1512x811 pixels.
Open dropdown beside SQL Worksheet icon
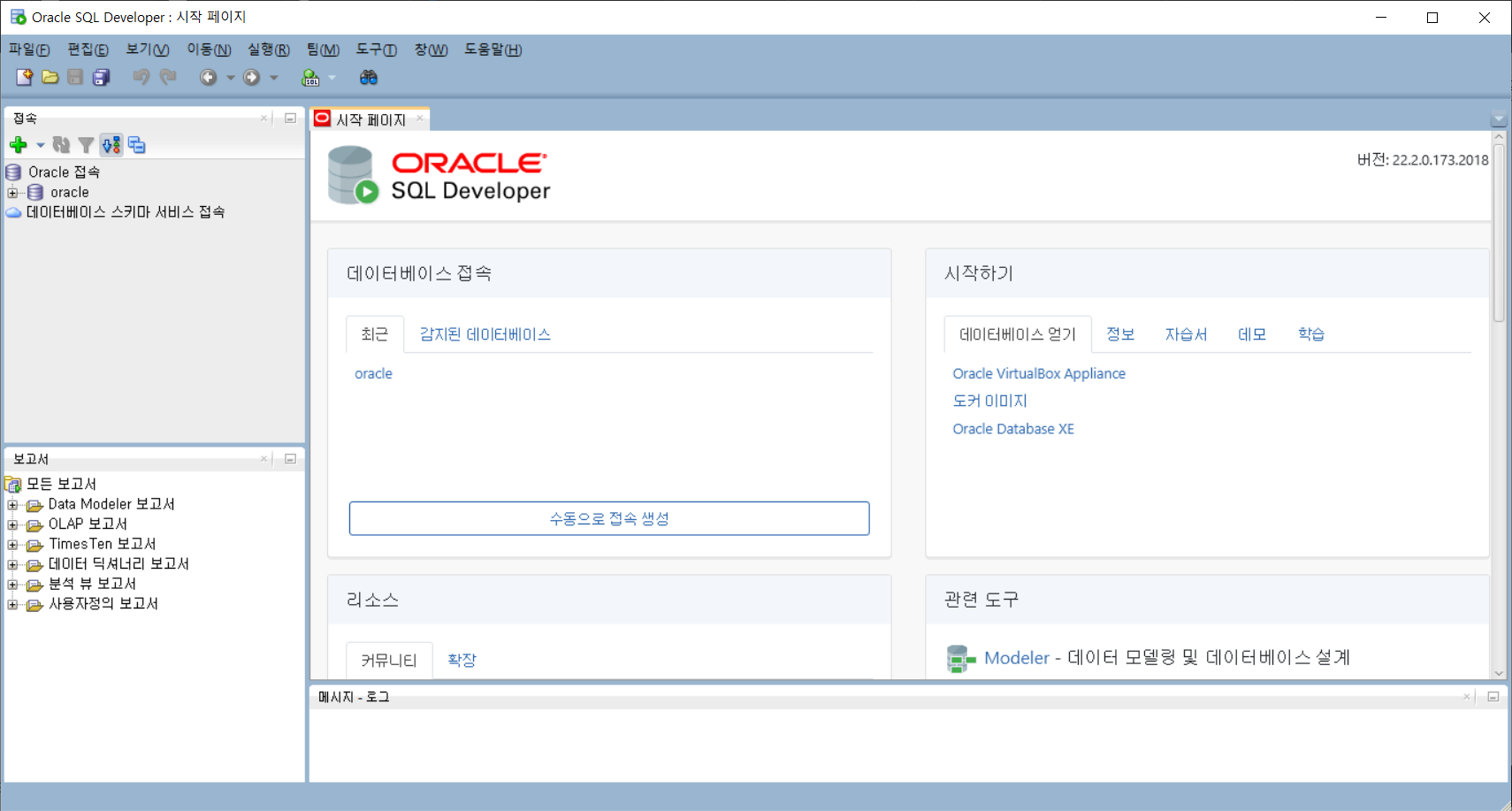click(332, 77)
